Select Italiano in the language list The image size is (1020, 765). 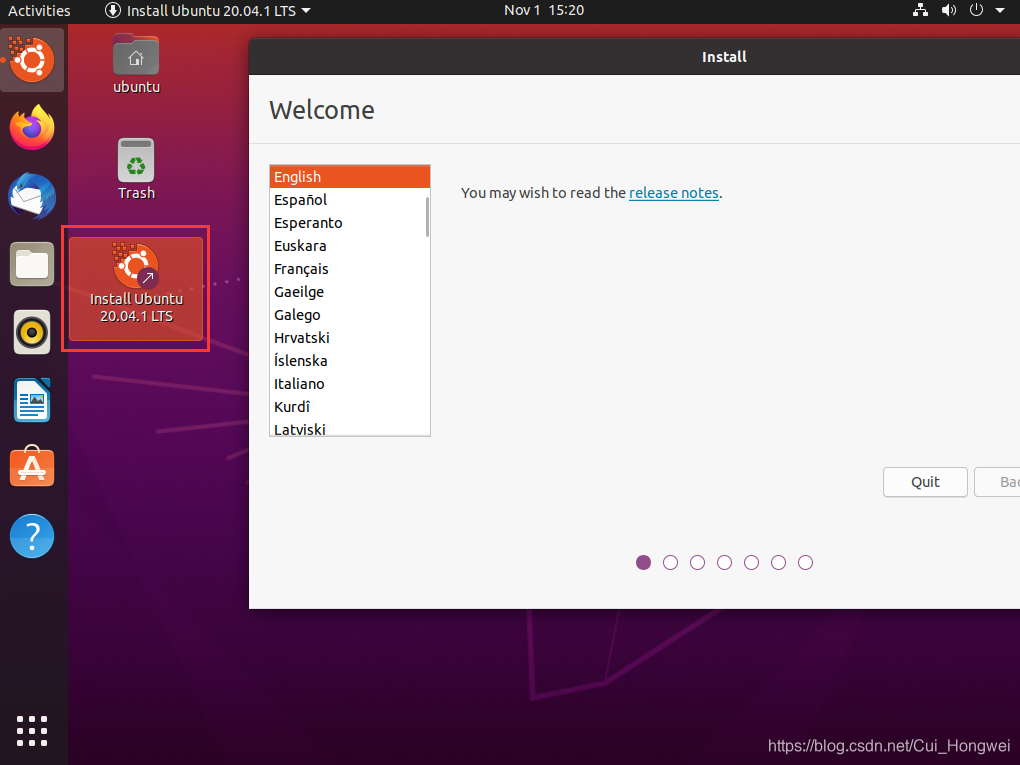(348, 384)
